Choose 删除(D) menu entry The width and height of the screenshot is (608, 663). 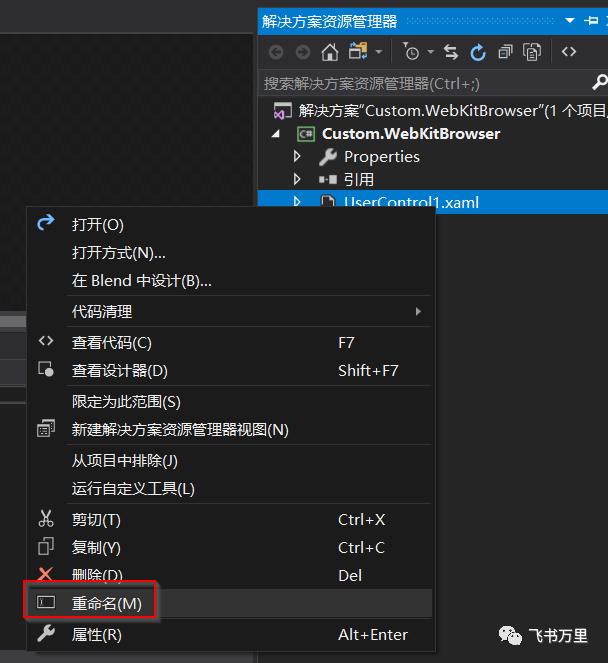point(229,575)
